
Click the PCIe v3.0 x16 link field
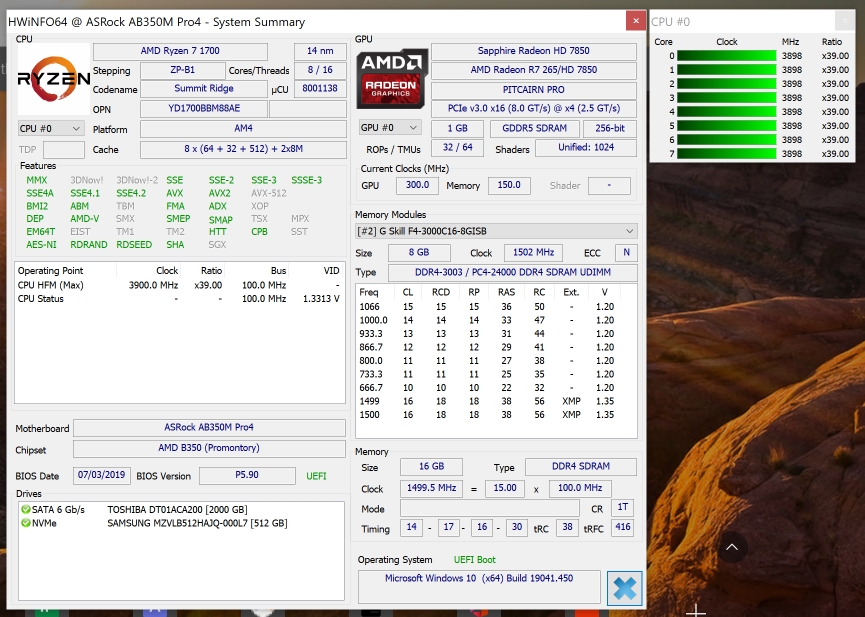(533, 109)
